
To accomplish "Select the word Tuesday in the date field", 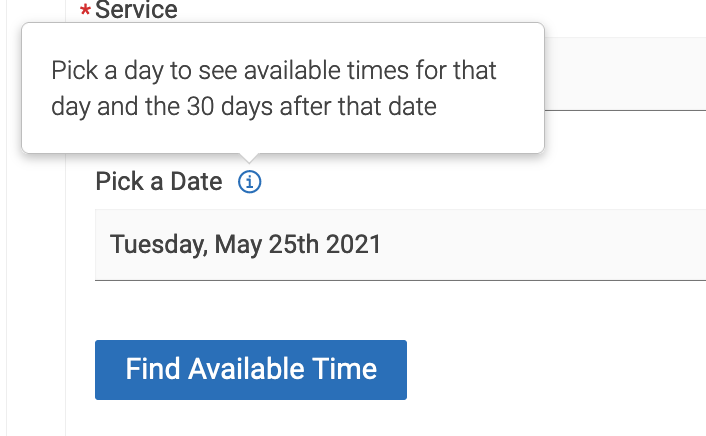I will 159,245.
